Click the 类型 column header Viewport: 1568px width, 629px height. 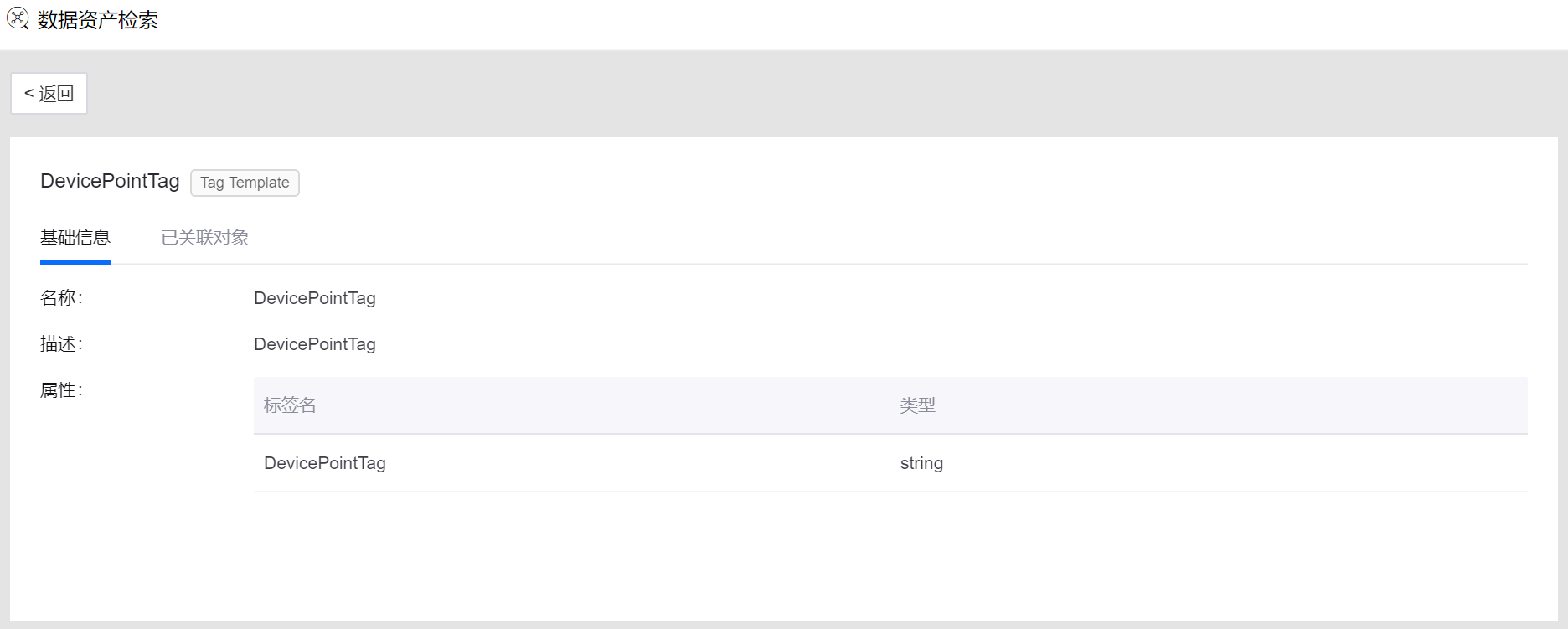pos(918,405)
